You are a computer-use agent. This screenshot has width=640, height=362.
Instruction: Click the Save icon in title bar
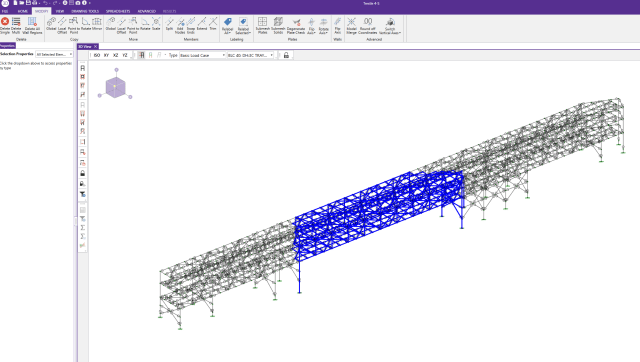point(28,3)
